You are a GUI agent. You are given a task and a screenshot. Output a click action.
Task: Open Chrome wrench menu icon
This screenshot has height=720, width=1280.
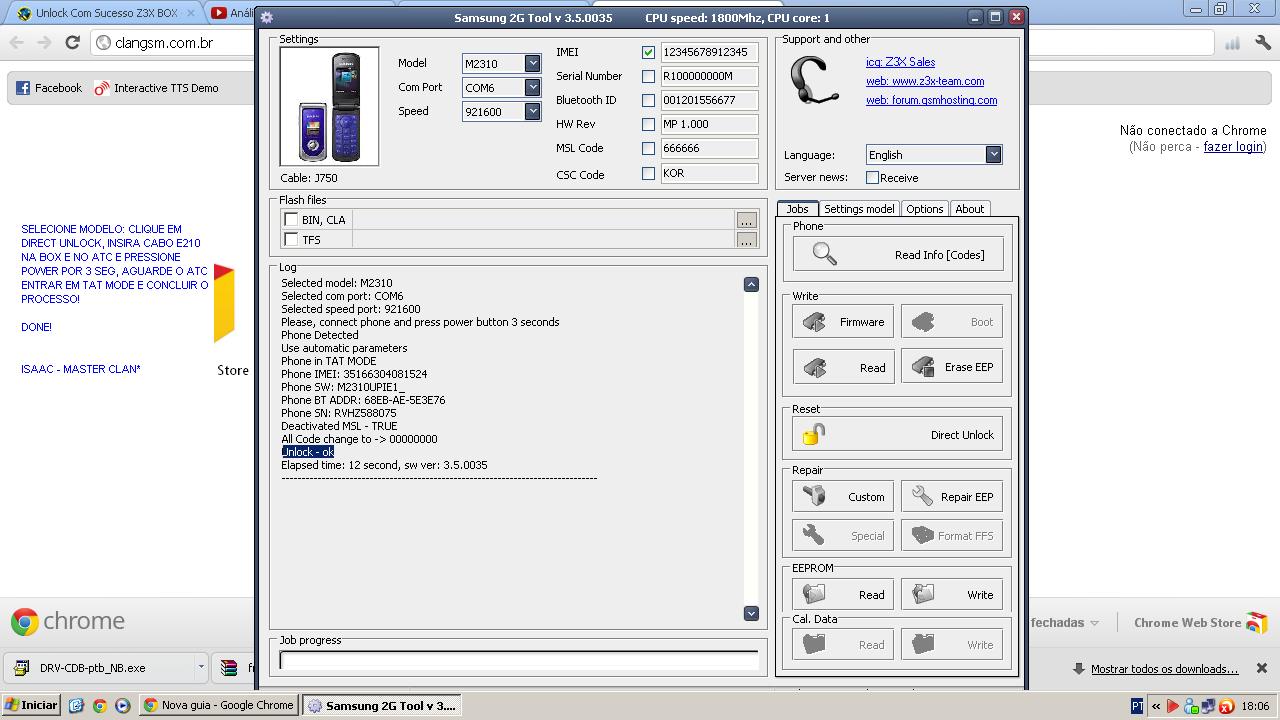click(1264, 43)
